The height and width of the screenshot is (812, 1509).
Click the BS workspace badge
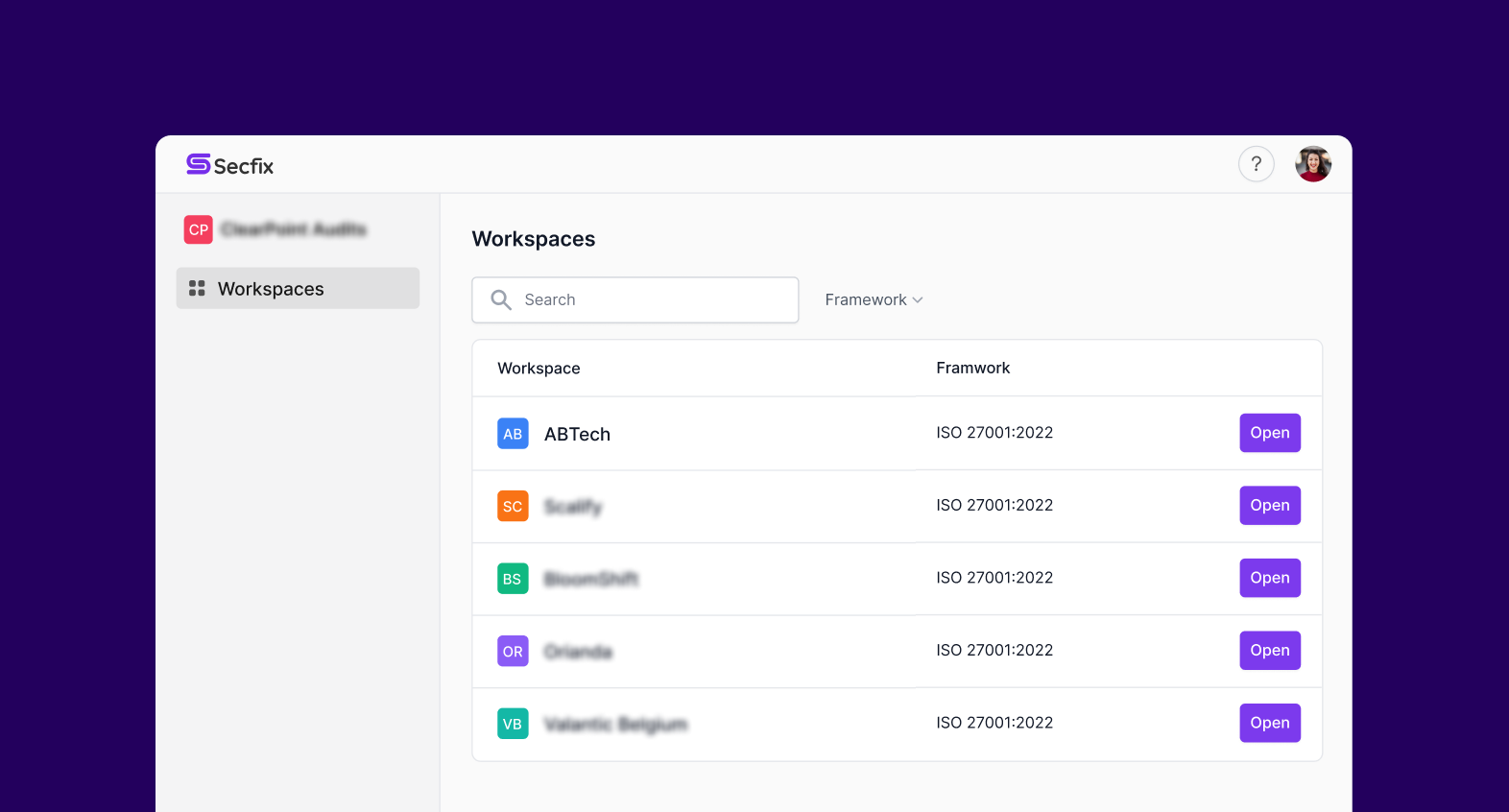click(513, 579)
